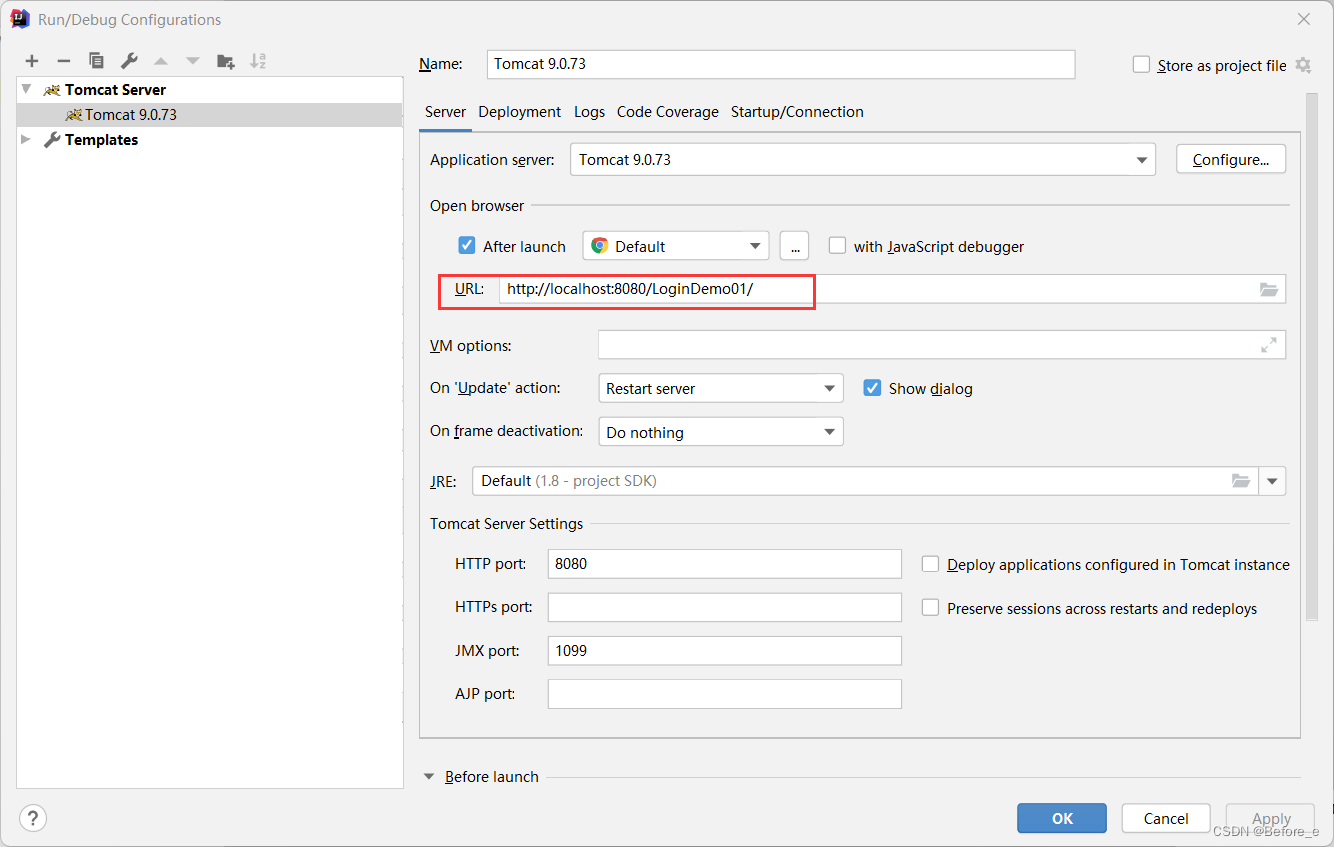
Task: Enable with JavaScript debugger
Action: tap(837, 246)
